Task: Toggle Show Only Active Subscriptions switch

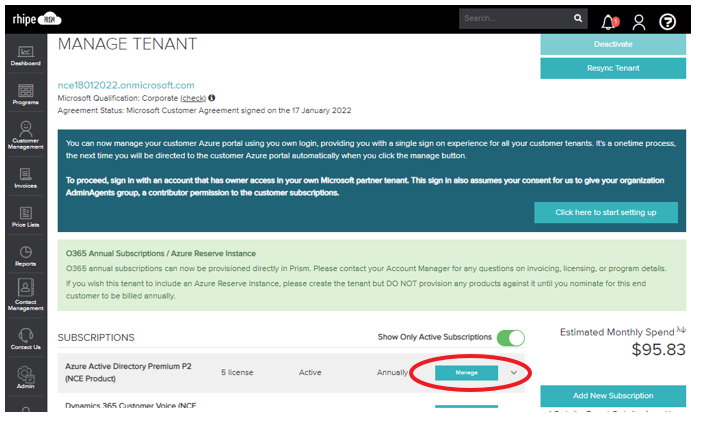Action: 511,338
